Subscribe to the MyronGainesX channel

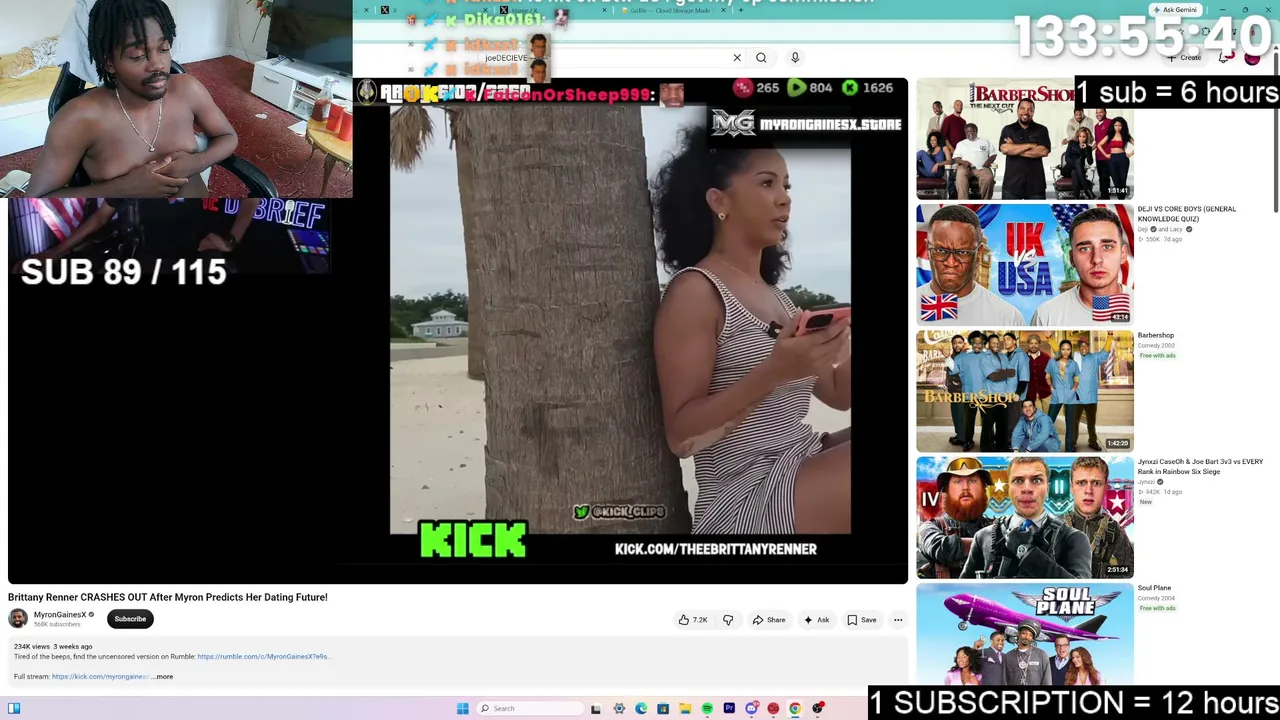coord(130,619)
